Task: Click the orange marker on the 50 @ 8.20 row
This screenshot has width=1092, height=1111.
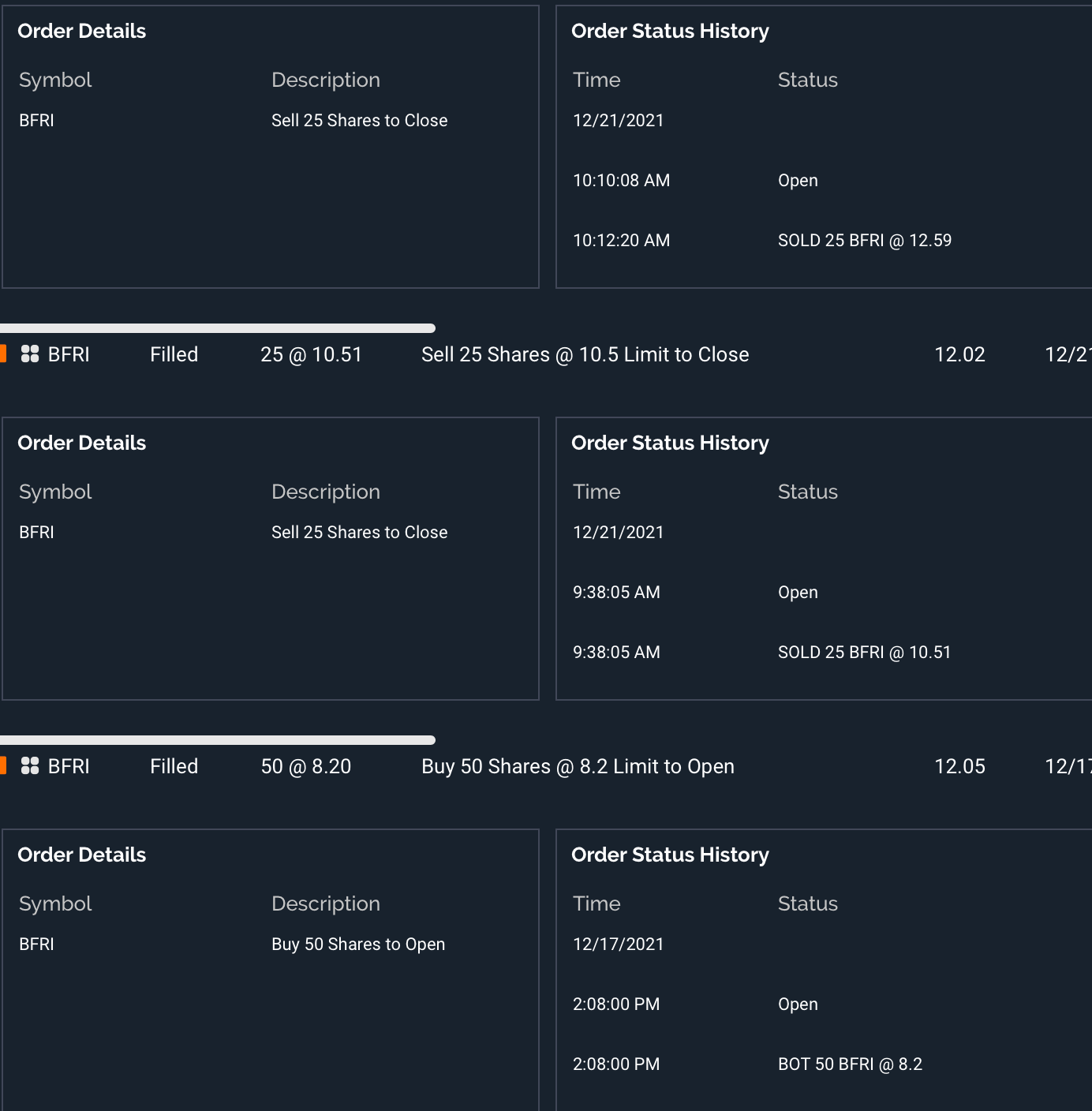Action: tap(3, 766)
